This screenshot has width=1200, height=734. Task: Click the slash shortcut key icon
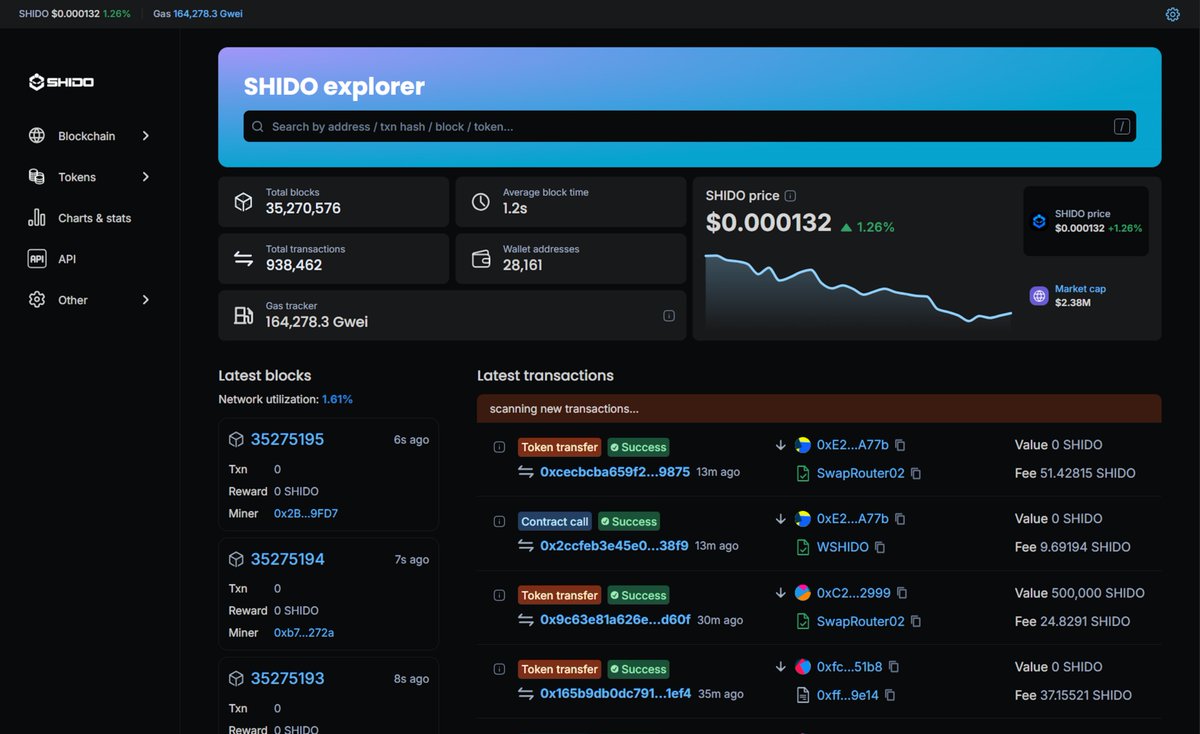coord(1122,126)
